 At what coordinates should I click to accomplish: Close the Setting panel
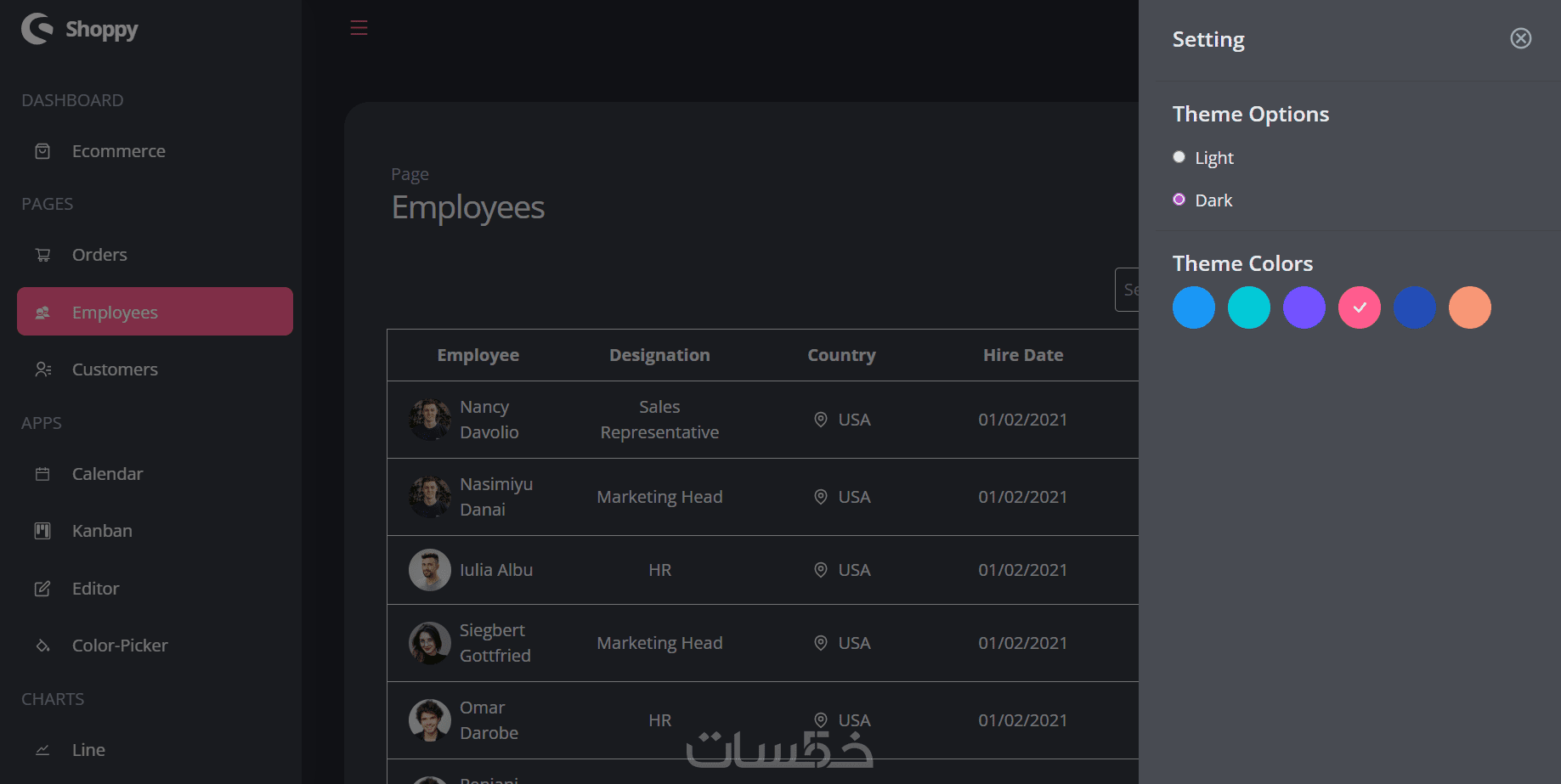click(x=1520, y=38)
